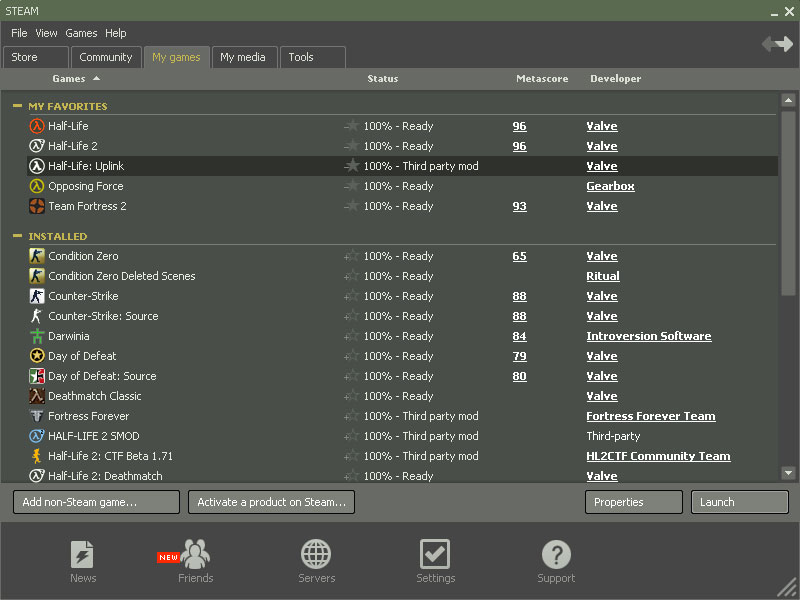Image resolution: width=800 pixels, height=600 pixels.
Task: Click the scrollbar up arrow
Action: point(788,100)
